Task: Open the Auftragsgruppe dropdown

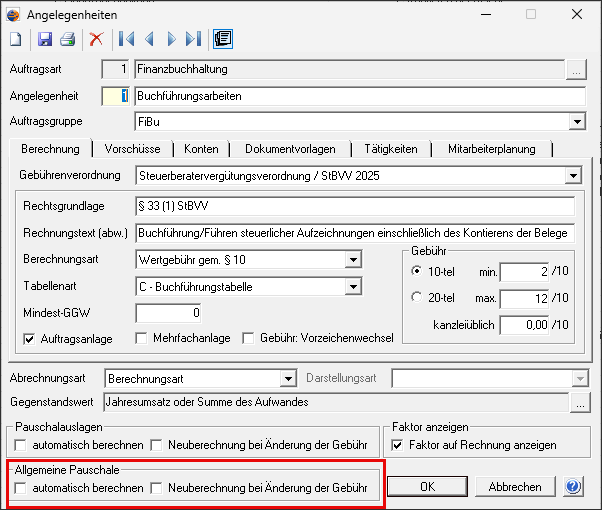Action: pos(577,122)
